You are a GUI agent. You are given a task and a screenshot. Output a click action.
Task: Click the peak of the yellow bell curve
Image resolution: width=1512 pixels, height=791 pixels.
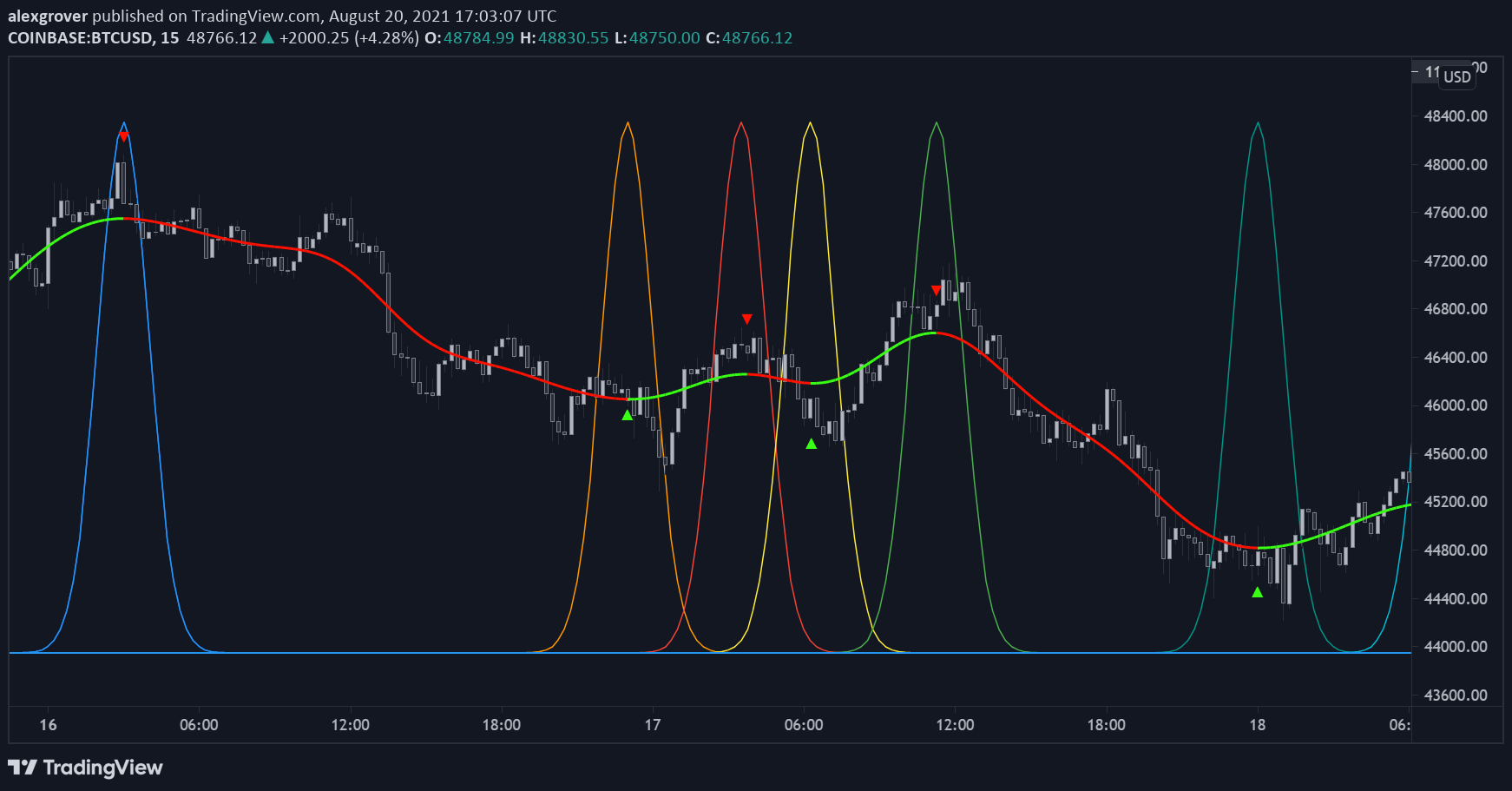pyautogui.click(x=810, y=123)
